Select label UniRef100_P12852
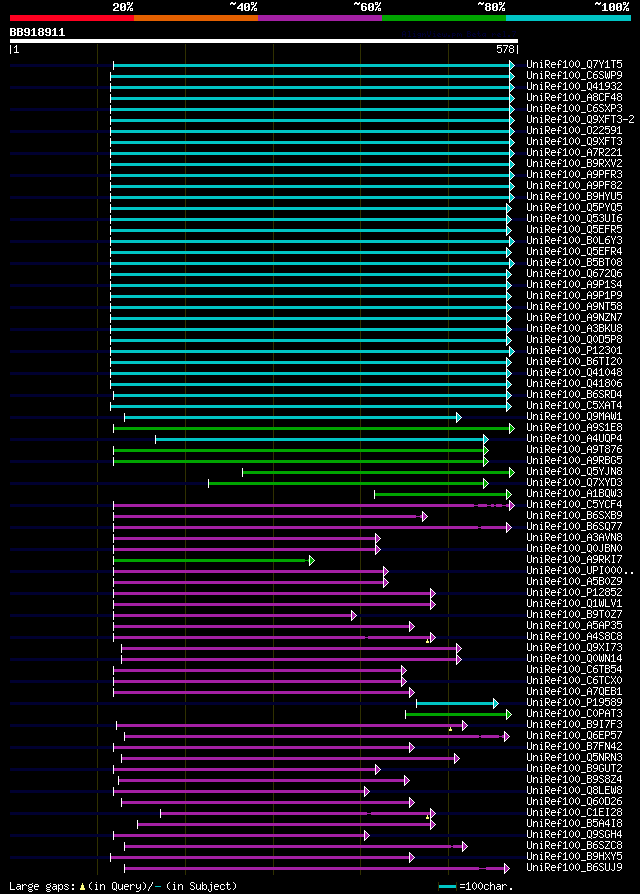Screen dimensions: 640x894 click(574, 593)
